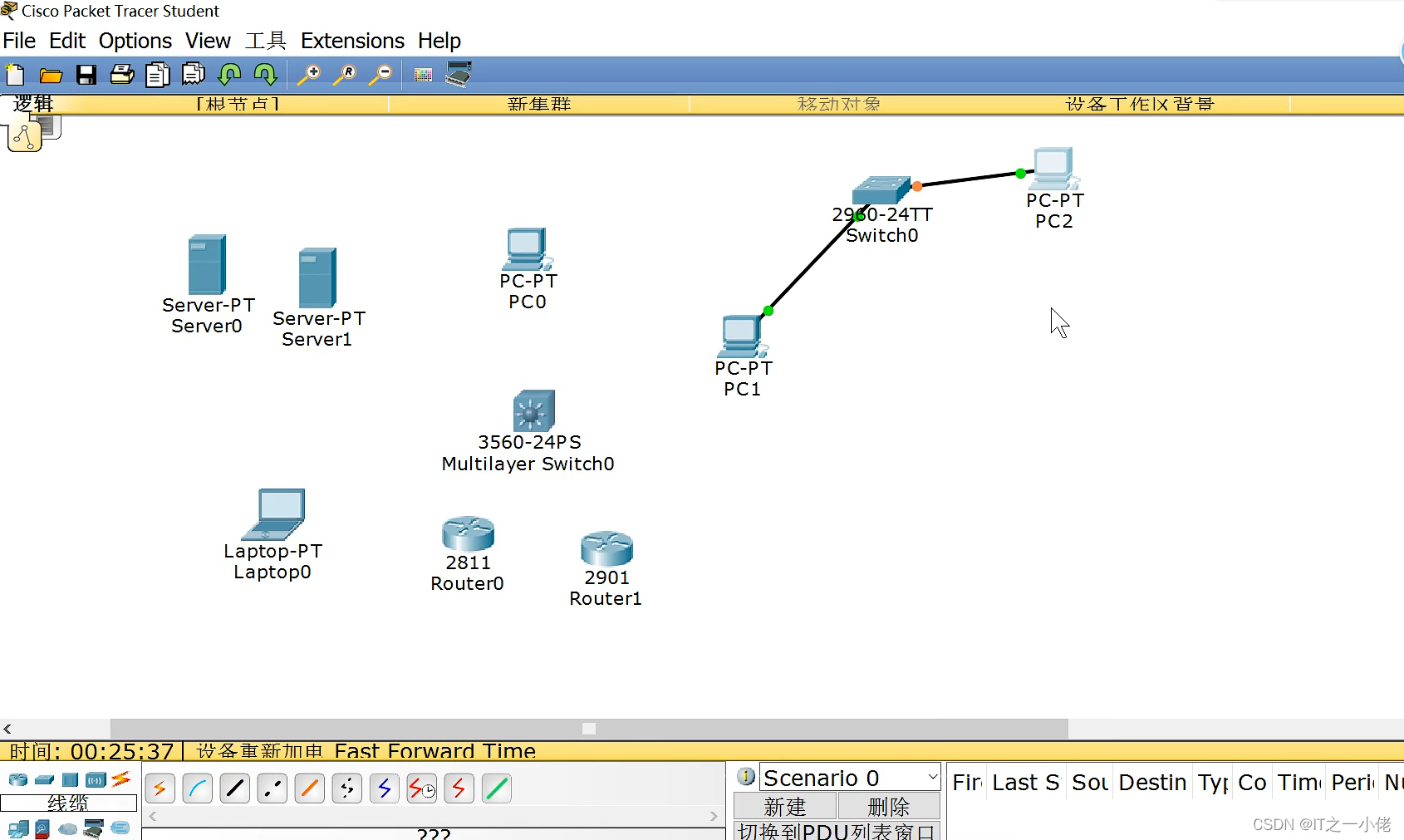Image resolution: width=1404 pixels, height=840 pixels.
Task: Expand the Scenario 0 dropdown
Action: (x=933, y=778)
